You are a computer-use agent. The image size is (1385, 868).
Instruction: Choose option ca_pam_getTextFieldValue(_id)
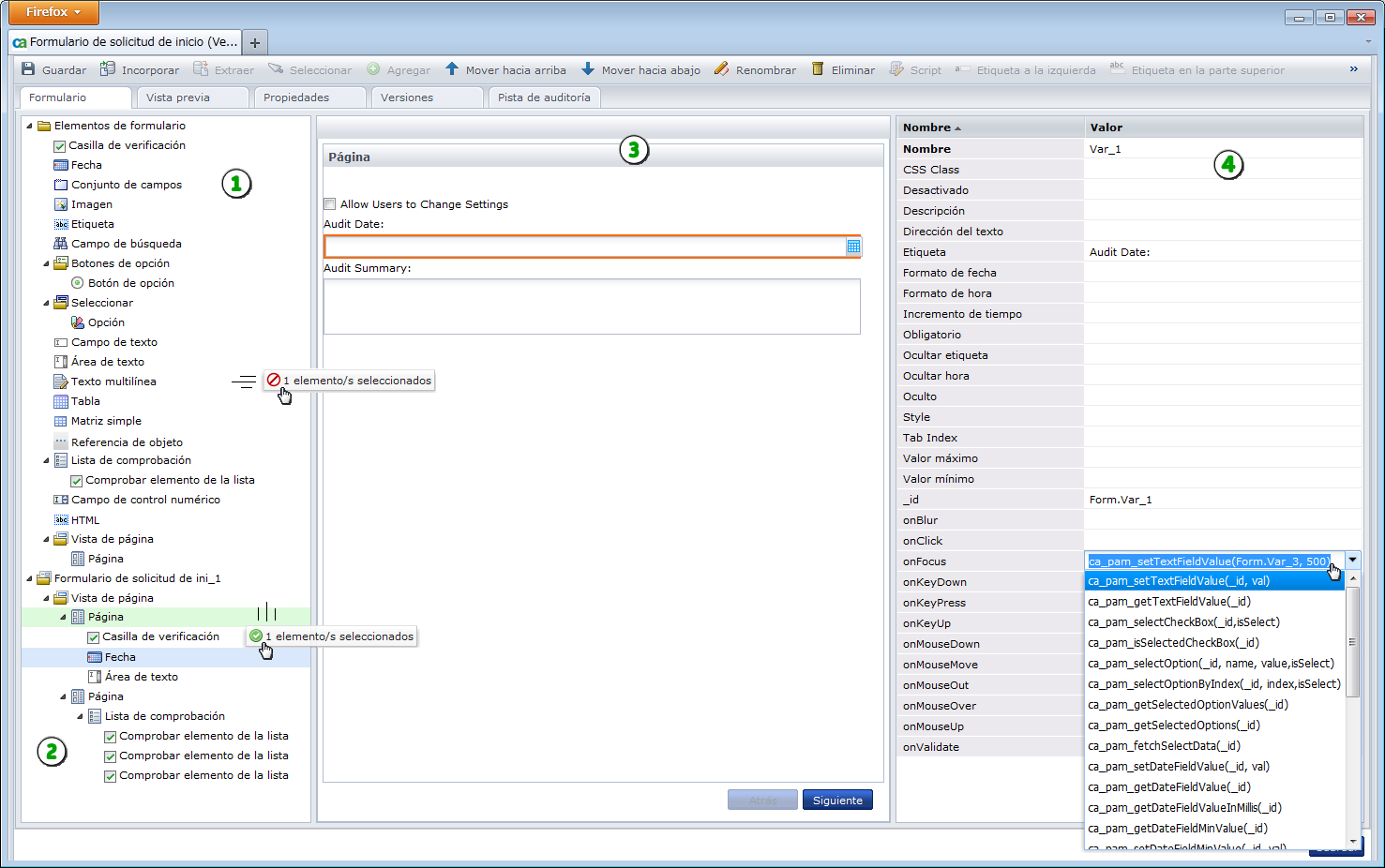(1213, 602)
